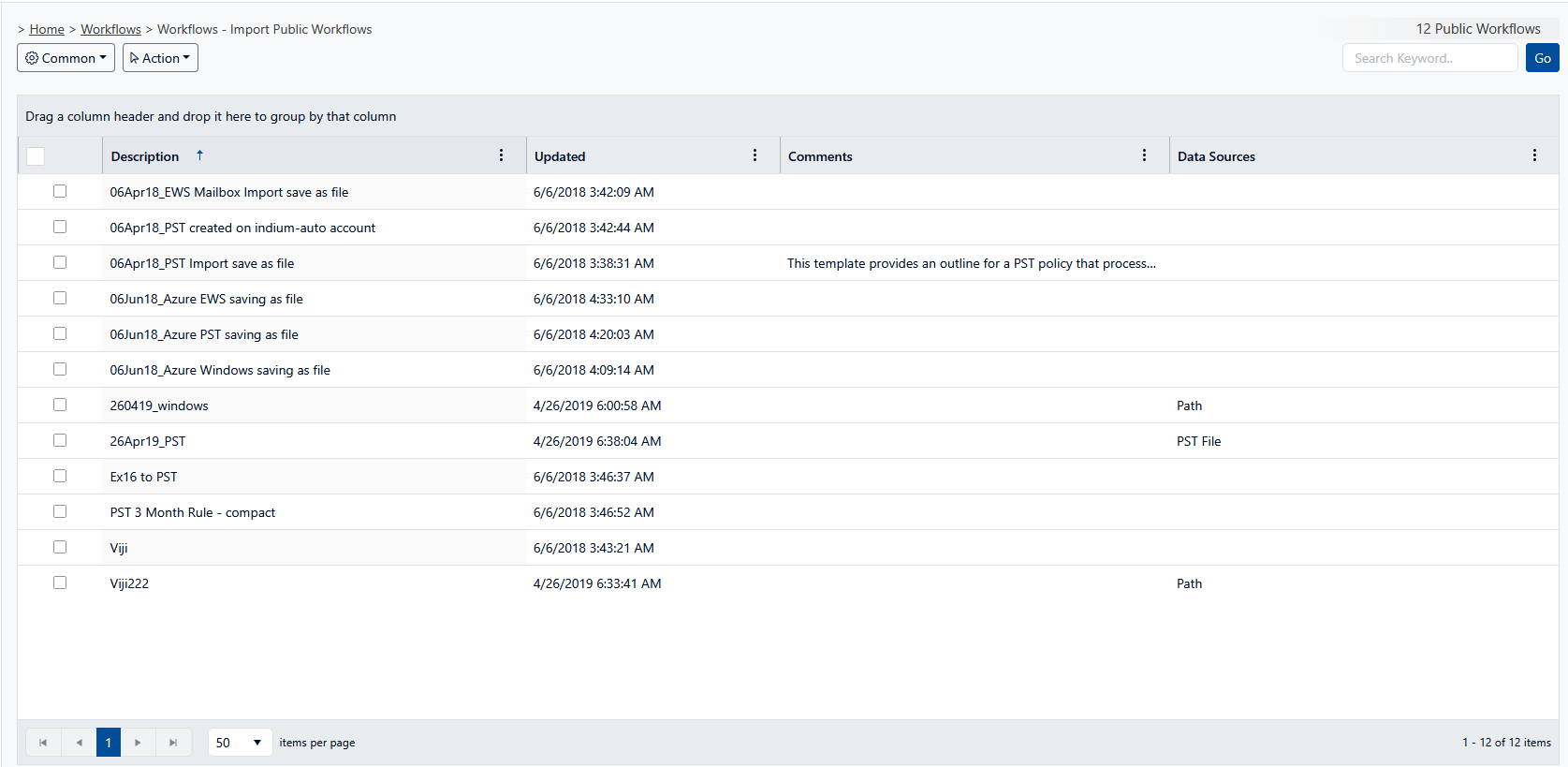Open Updated column three-dot menu
This screenshot has width=1568, height=767.
coord(755,155)
